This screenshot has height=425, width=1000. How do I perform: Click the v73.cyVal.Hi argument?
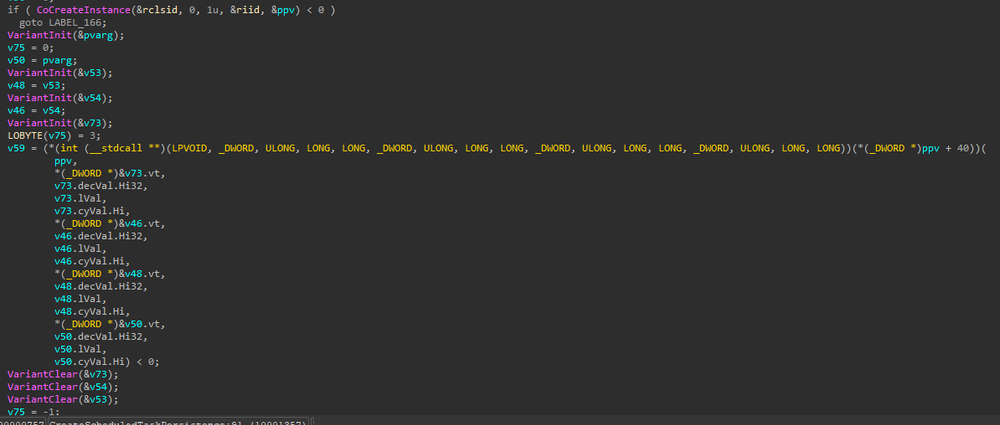click(92, 211)
